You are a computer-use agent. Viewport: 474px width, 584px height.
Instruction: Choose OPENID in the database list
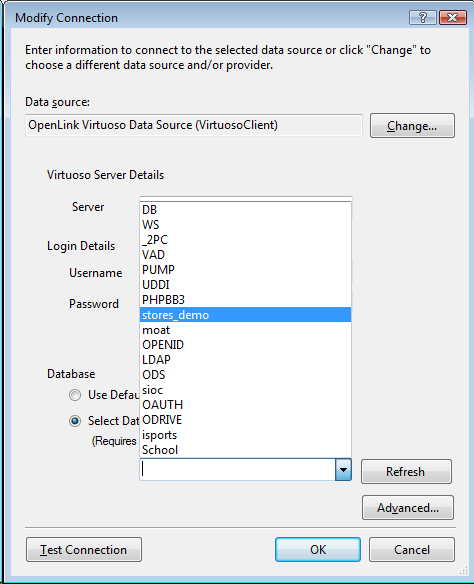(x=245, y=345)
